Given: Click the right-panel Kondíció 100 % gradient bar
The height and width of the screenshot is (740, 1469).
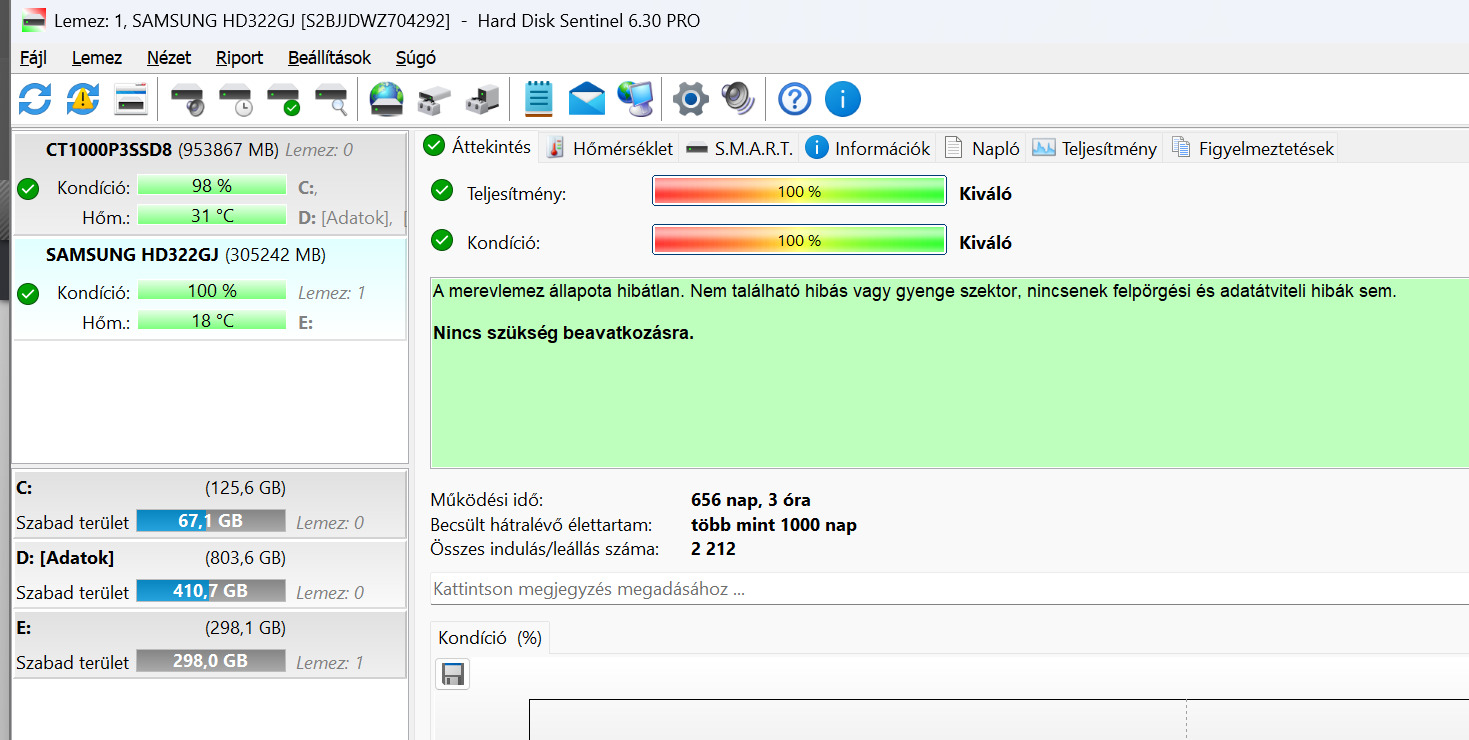Looking at the screenshot, I should (x=799, y=241).
